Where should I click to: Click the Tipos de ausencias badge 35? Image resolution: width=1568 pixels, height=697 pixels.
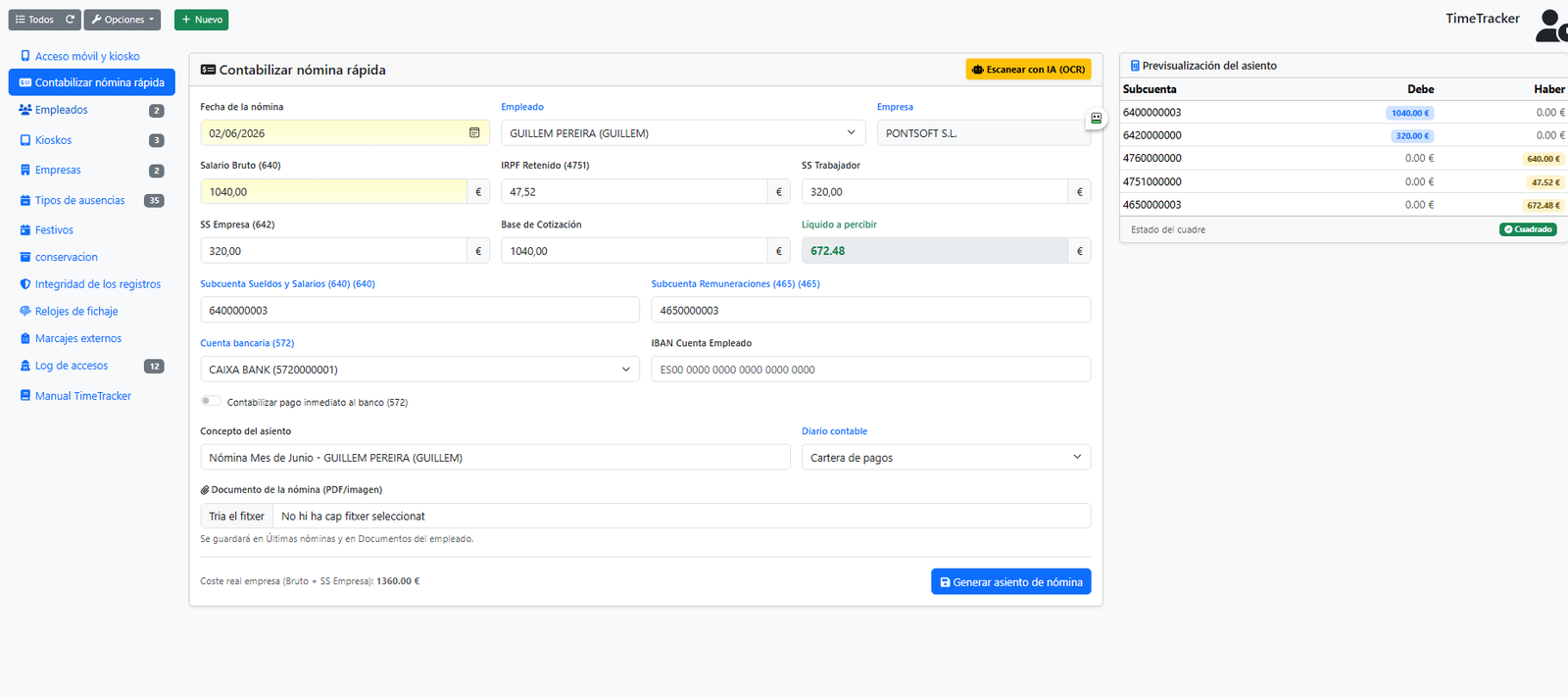point(154,200)
